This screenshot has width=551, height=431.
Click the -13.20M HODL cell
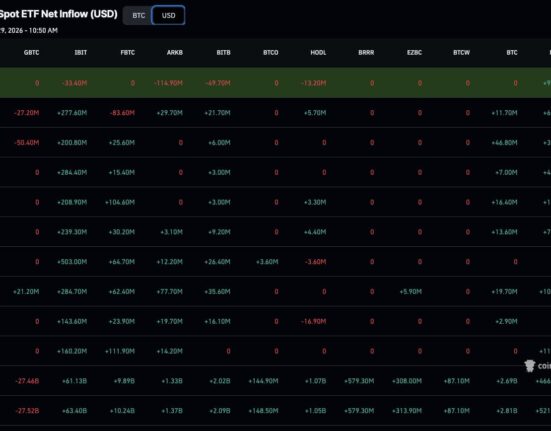click(x=313, y=83)
